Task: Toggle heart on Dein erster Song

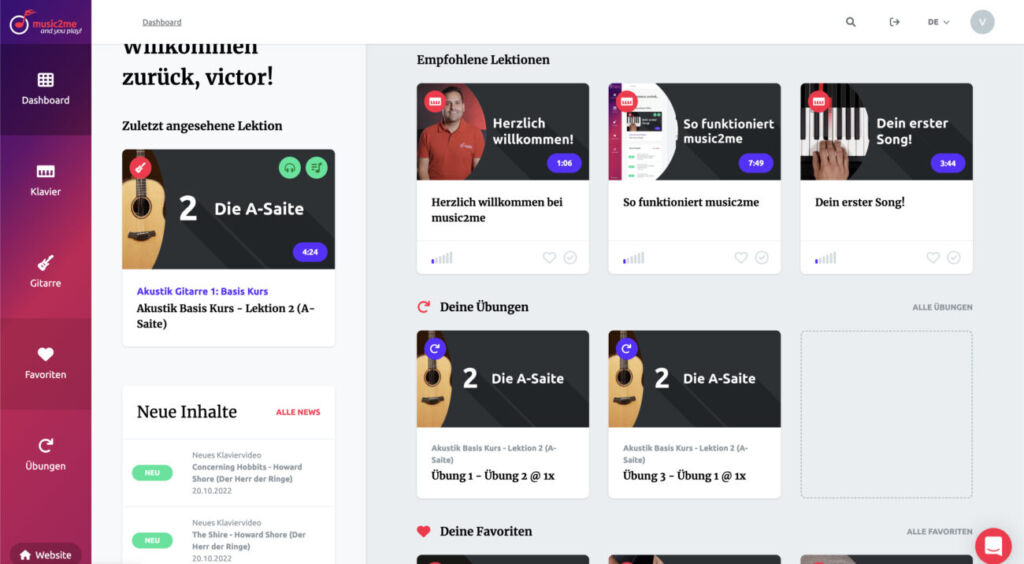Action: click(933, 257)
